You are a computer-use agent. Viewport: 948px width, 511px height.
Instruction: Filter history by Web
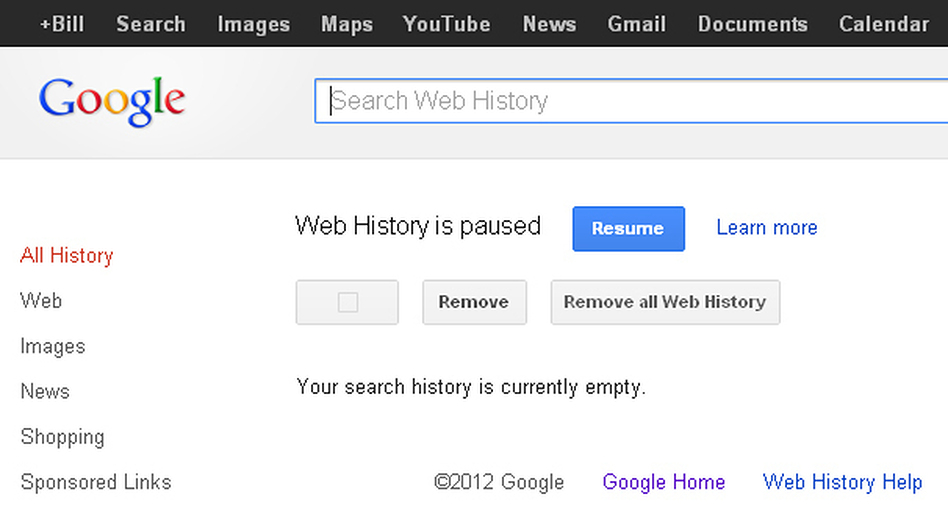[41, 301]
